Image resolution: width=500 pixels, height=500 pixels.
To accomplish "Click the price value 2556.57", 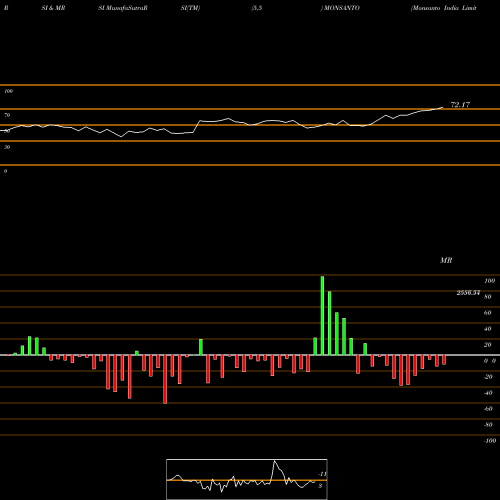I will pos(468,293).
